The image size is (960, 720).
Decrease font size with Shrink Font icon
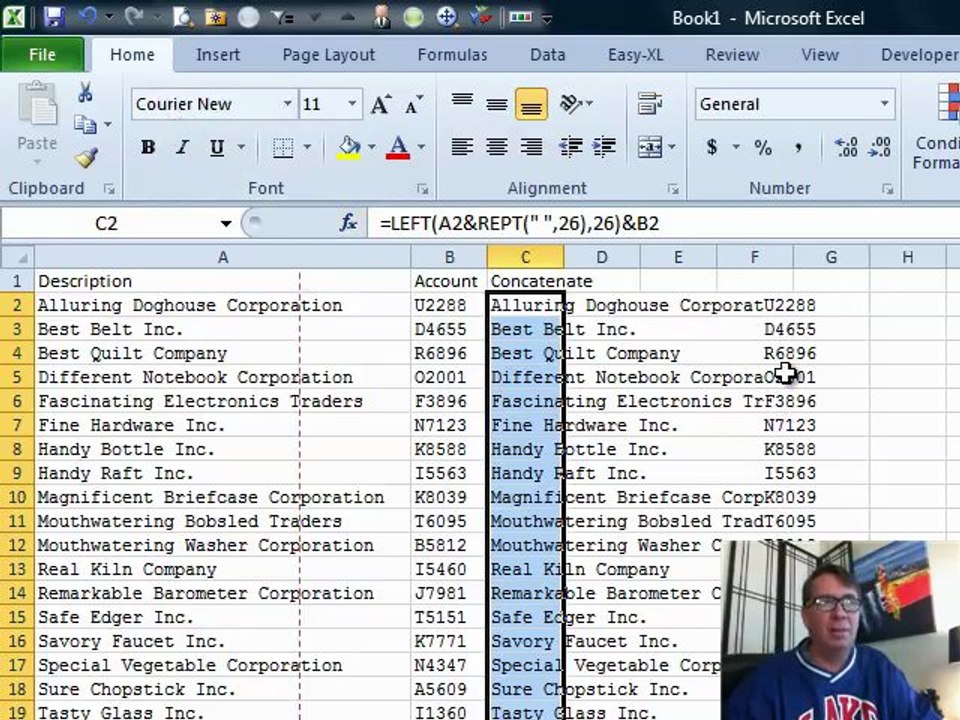point(414,105)
